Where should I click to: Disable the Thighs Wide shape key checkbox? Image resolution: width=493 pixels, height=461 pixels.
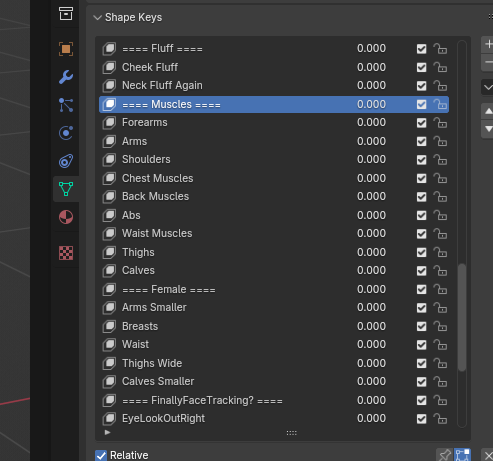[421, 364]
